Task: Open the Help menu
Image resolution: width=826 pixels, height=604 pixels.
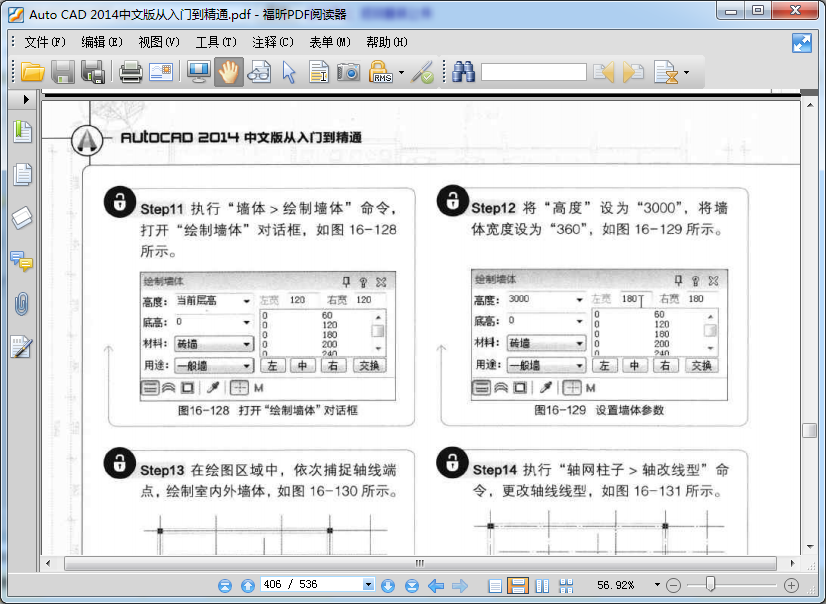Action: (x=387, y=42)
